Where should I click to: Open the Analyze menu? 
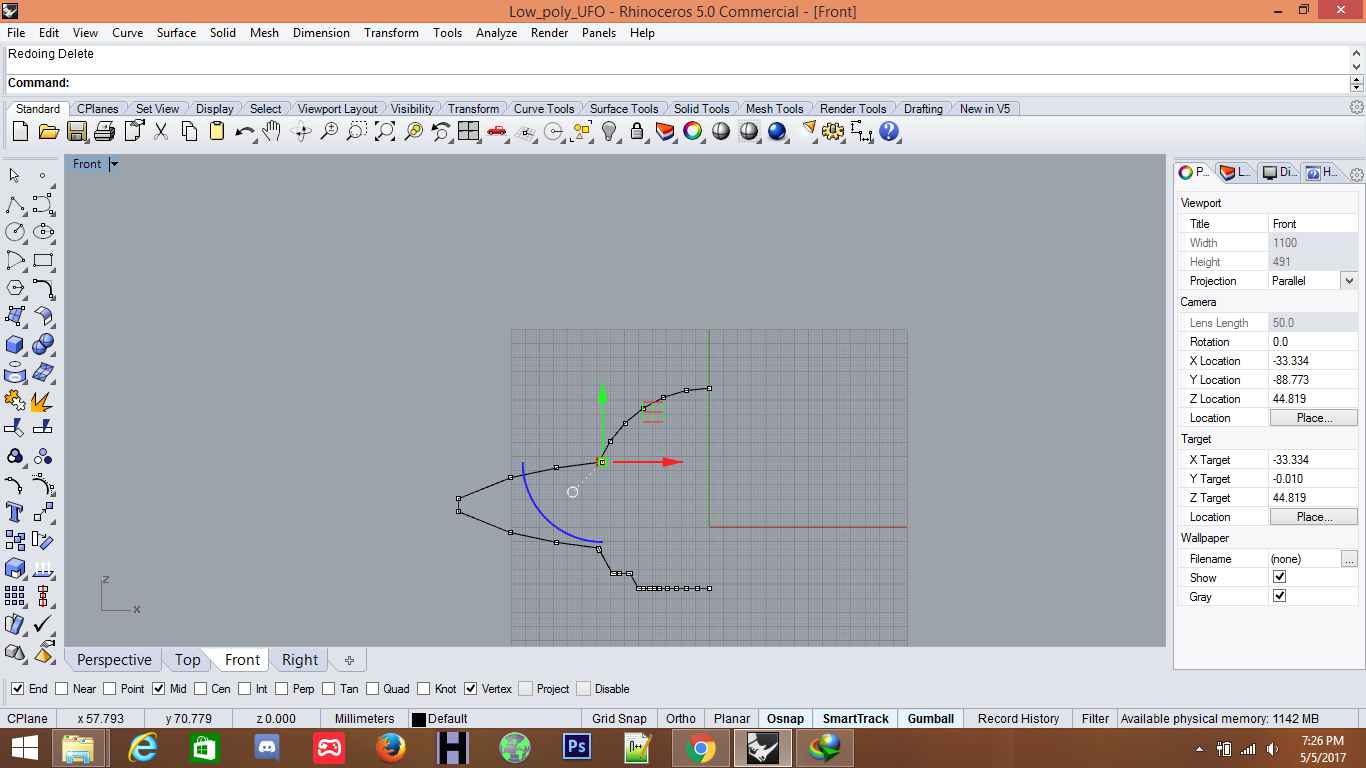pos(496,32)
